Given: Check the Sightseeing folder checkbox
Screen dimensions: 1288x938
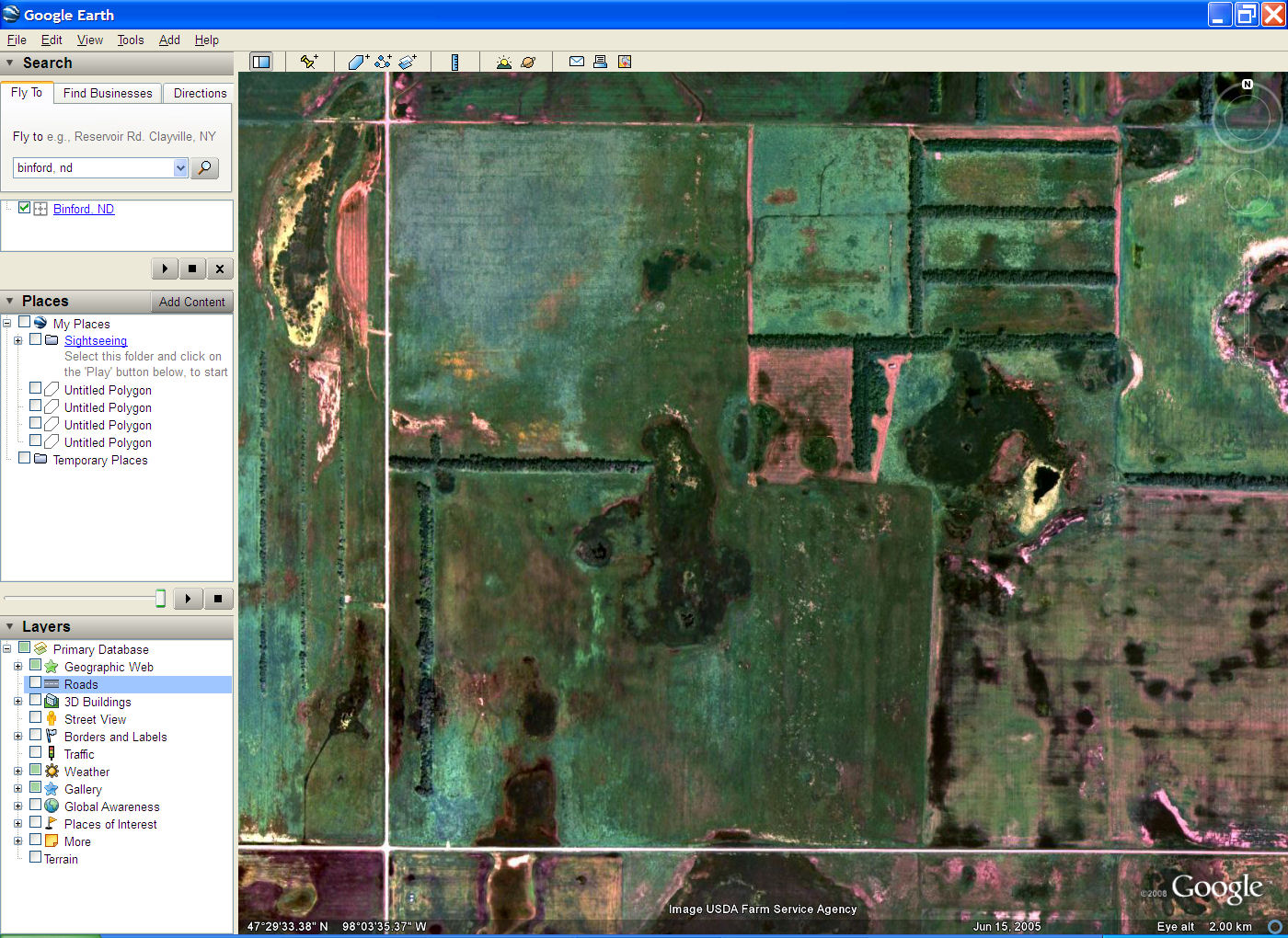Looking at the screenshot, I should (x=35, y=339).
